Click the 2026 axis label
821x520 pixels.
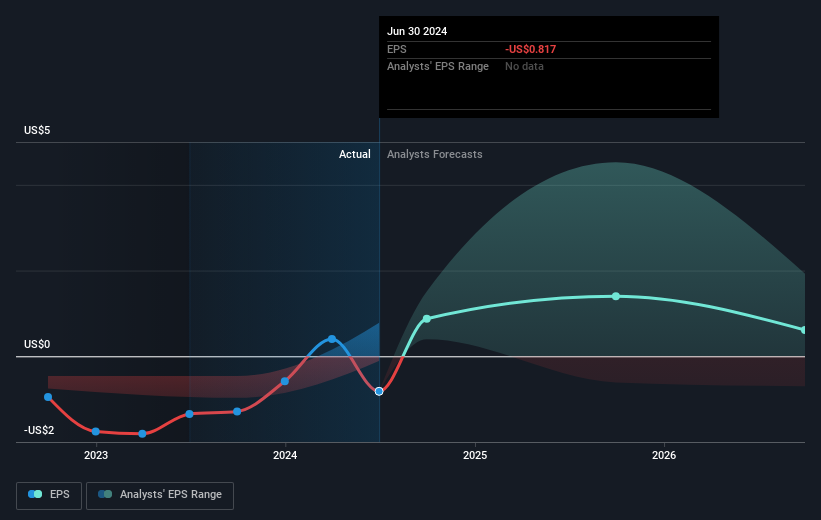click(x=664, y=456)
